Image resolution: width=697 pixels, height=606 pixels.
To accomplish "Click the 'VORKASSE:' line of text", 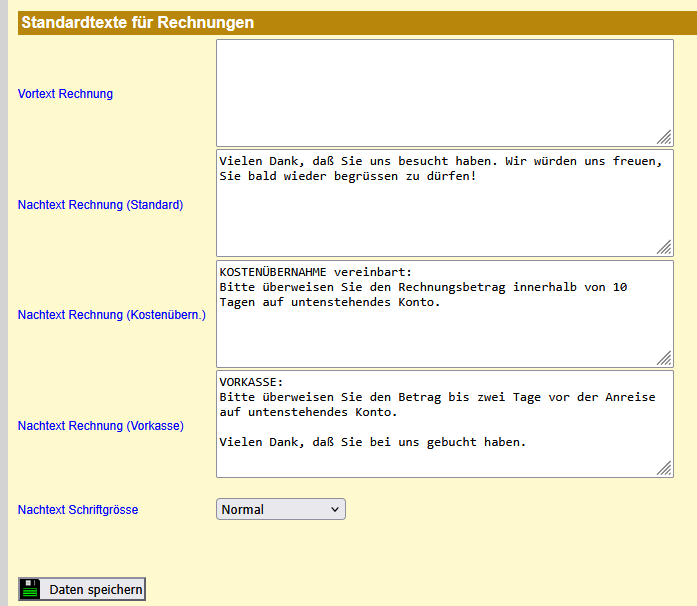I will pyautogui.click(x=251, y=382).
